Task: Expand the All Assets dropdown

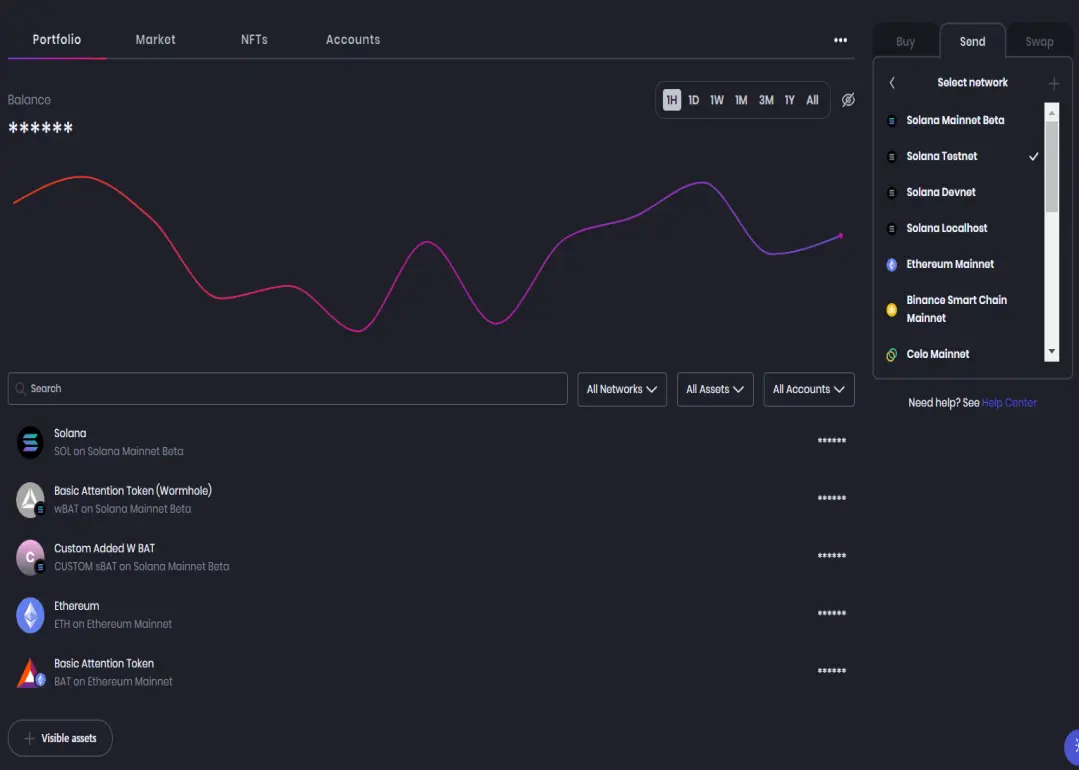Action: click(715, 389)
